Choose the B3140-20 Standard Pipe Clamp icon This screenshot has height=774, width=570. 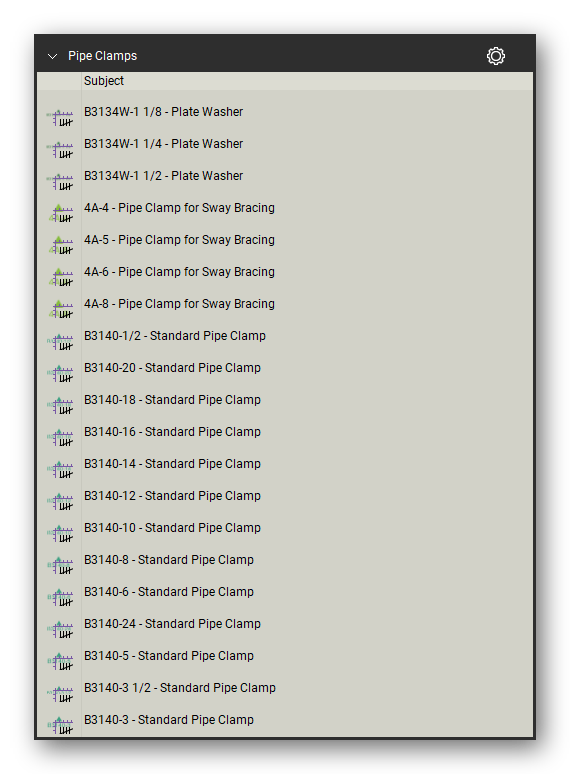[60, 373]
